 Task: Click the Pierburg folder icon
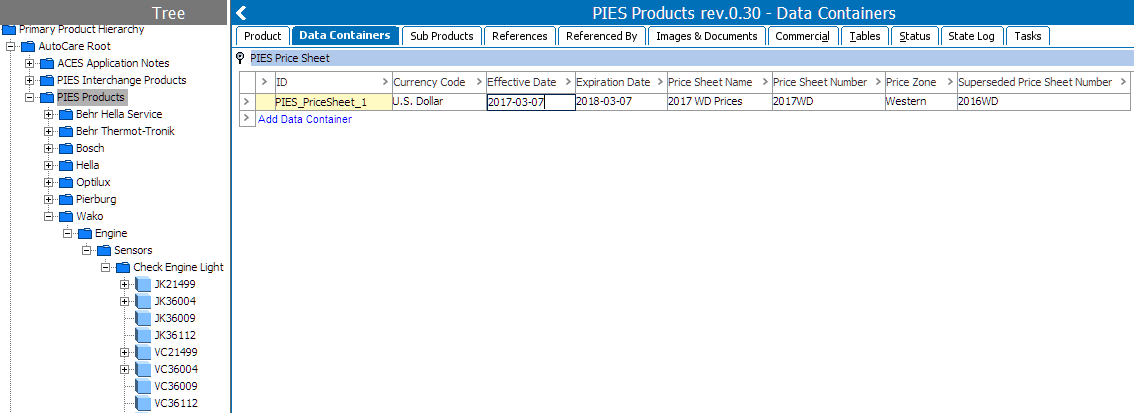[66, 200]
